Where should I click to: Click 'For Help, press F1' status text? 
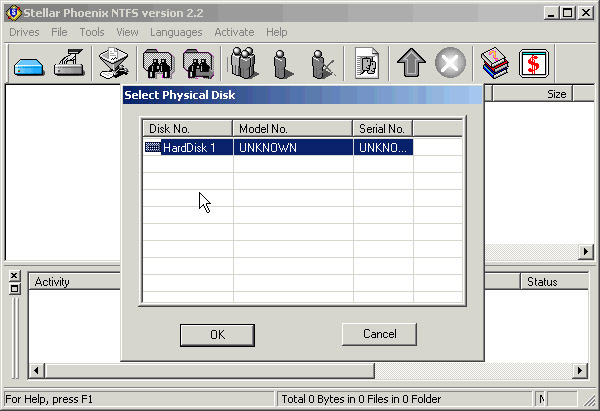tap(49, 399)
